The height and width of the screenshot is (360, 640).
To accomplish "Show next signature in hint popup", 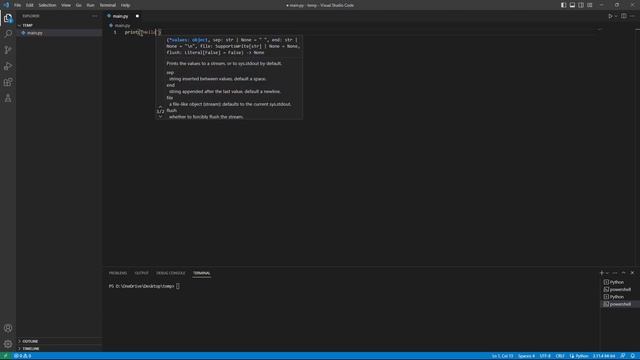I will (x=160, y=116).
